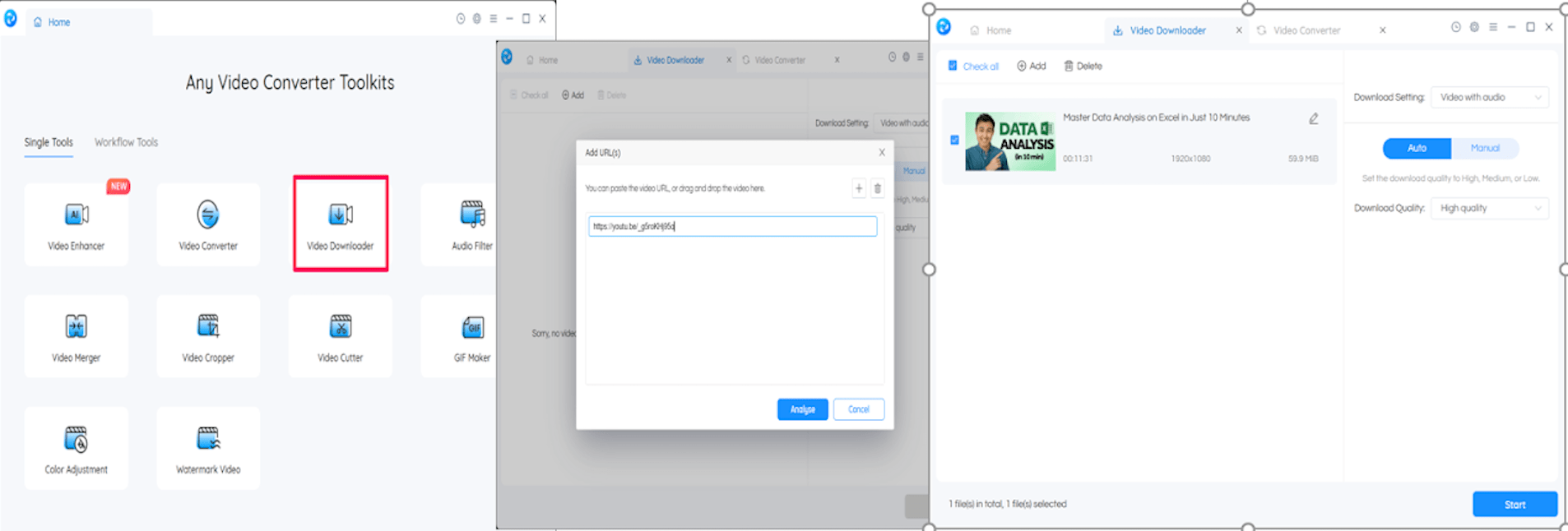Click the video duration 00:11:31
1568x531 pixels.
pos(1078,159)
